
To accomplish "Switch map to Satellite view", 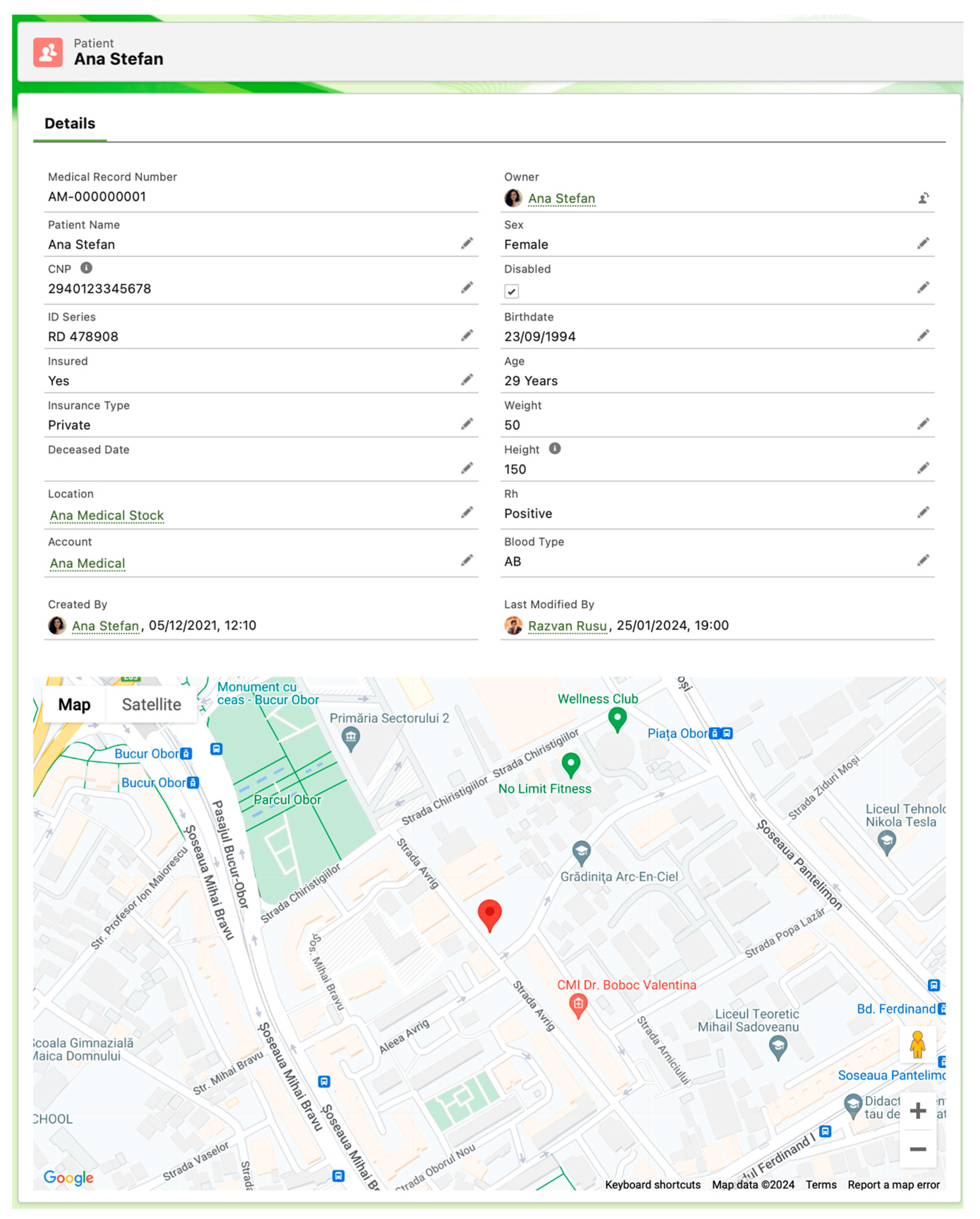I will [x=151, y=705].
